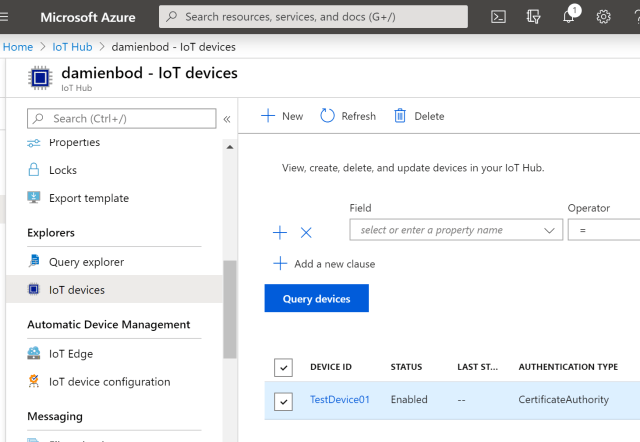Collapse the left sidebar menu with the chevron
Screen dimensions: 640x442
tap(227, 119)
